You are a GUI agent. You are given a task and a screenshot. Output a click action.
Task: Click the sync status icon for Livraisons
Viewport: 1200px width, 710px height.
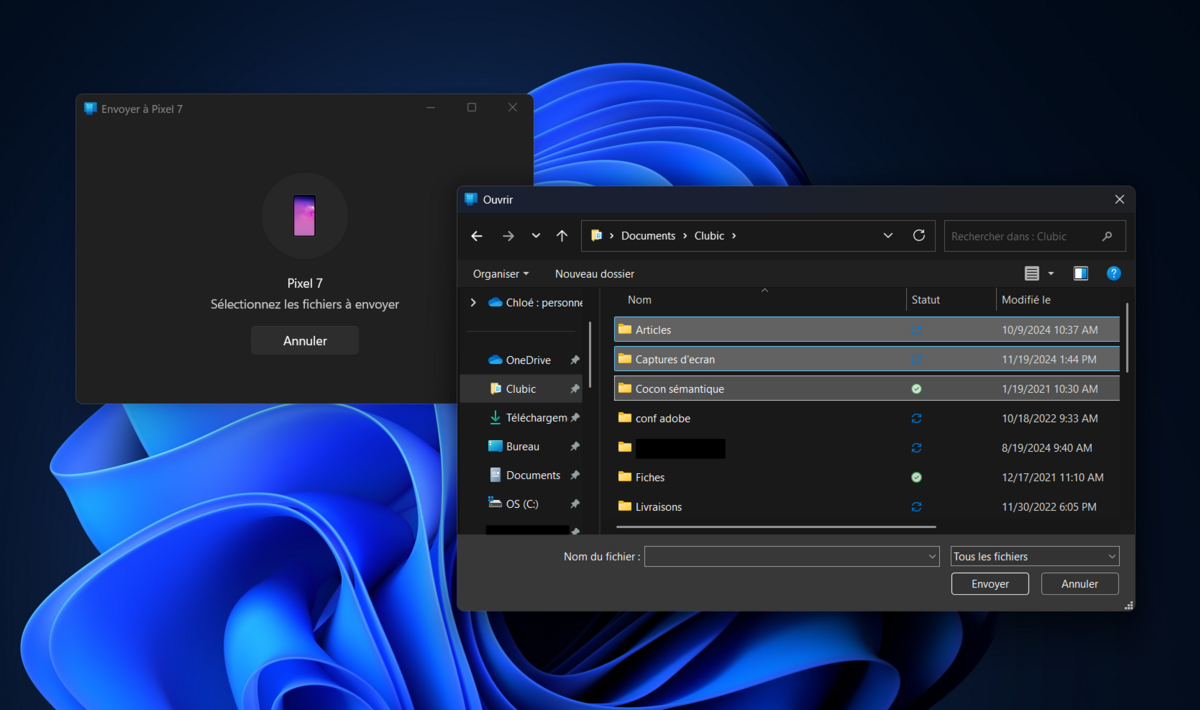(x=916, y=507)
